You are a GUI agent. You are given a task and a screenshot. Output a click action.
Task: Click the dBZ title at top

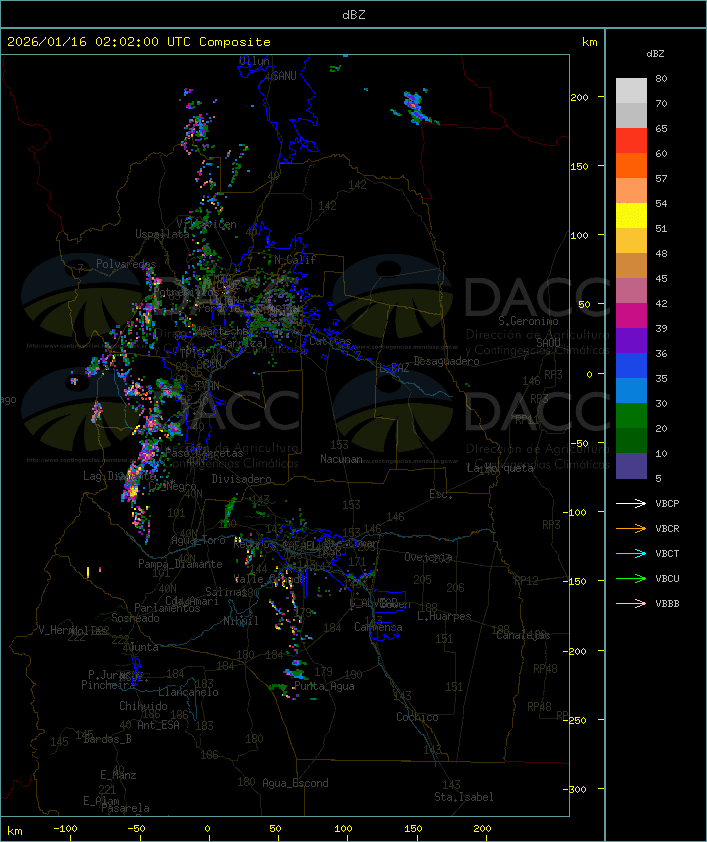(x=353, y=14)
